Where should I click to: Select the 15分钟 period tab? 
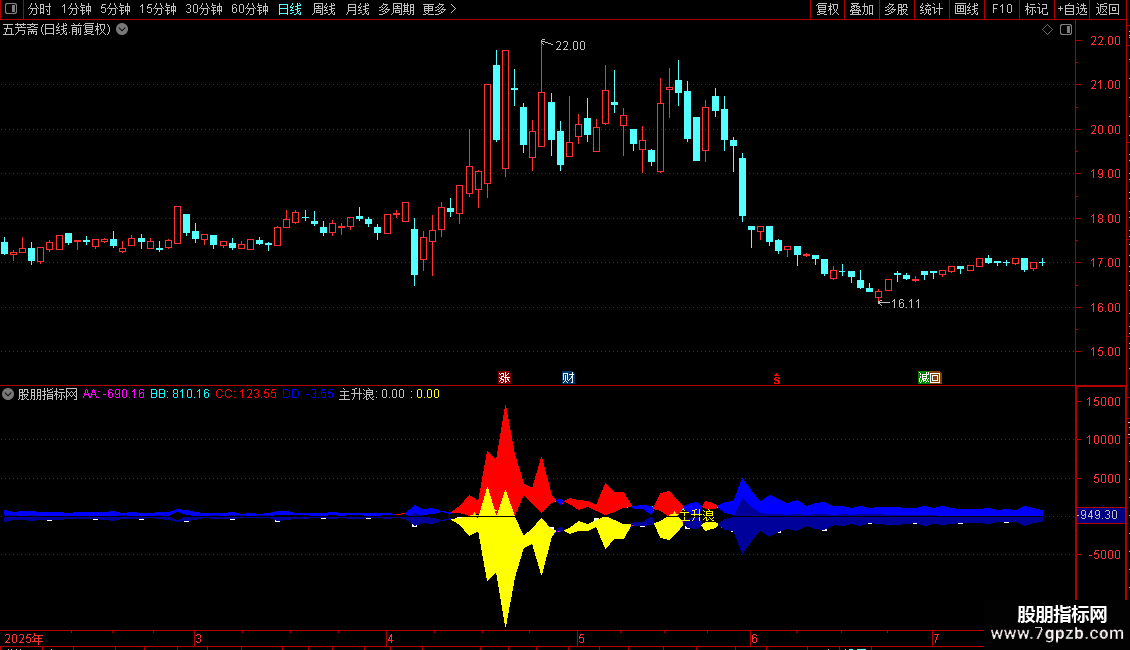coord(157,9)
